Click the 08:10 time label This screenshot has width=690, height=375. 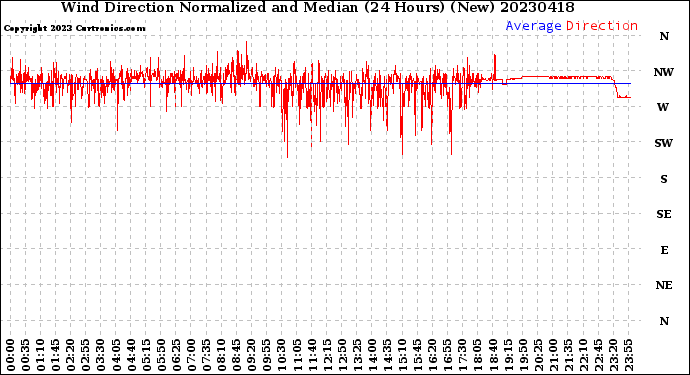point(222,355)
